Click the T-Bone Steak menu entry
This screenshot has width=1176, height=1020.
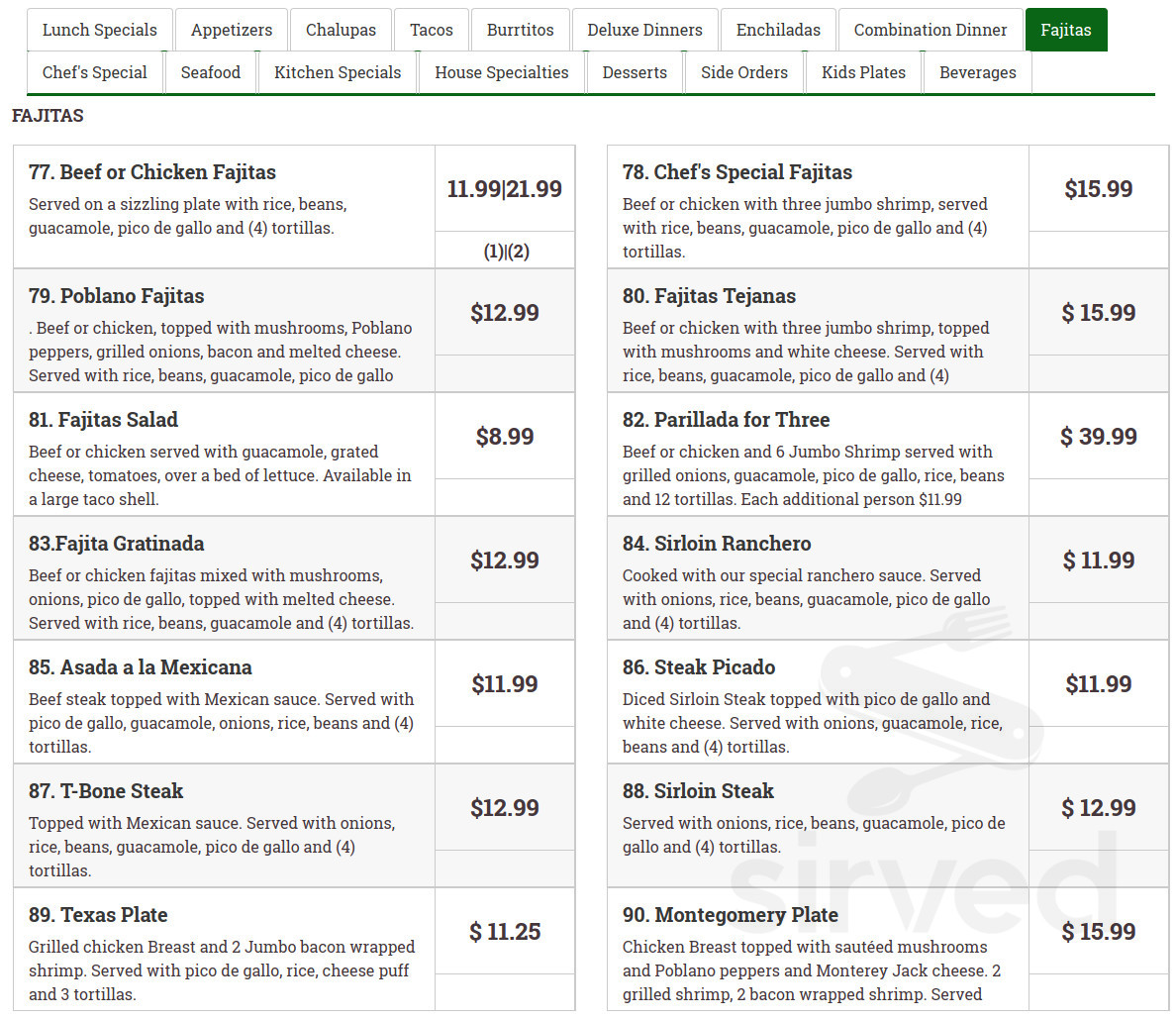point(106,790)
